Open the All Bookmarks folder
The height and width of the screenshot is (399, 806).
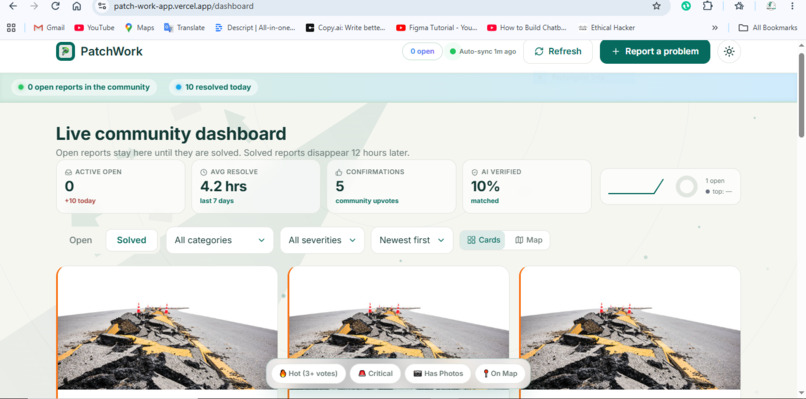tap(768, 28)
